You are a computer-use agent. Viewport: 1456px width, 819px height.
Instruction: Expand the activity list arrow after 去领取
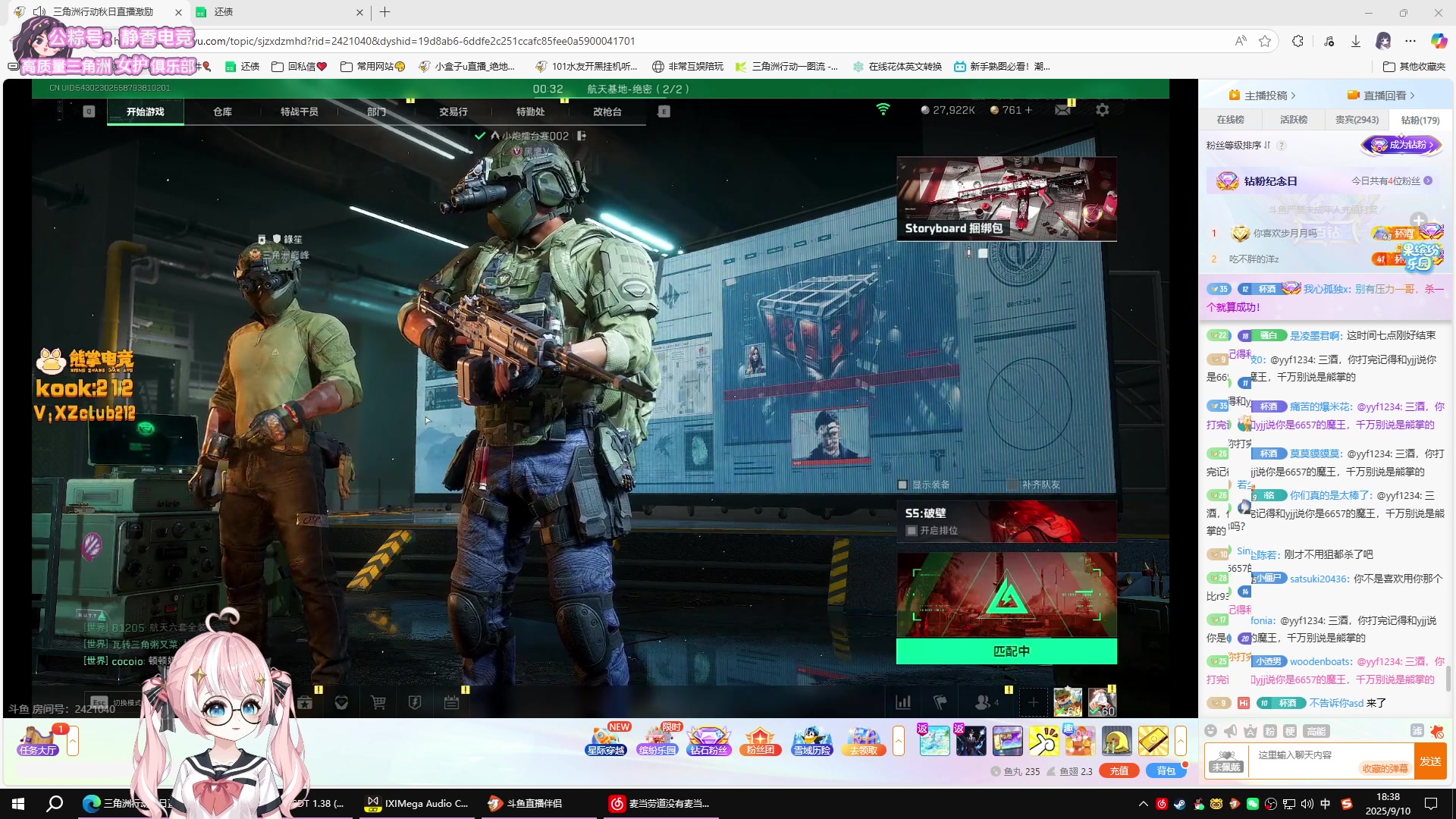click(x=899, y=741)
